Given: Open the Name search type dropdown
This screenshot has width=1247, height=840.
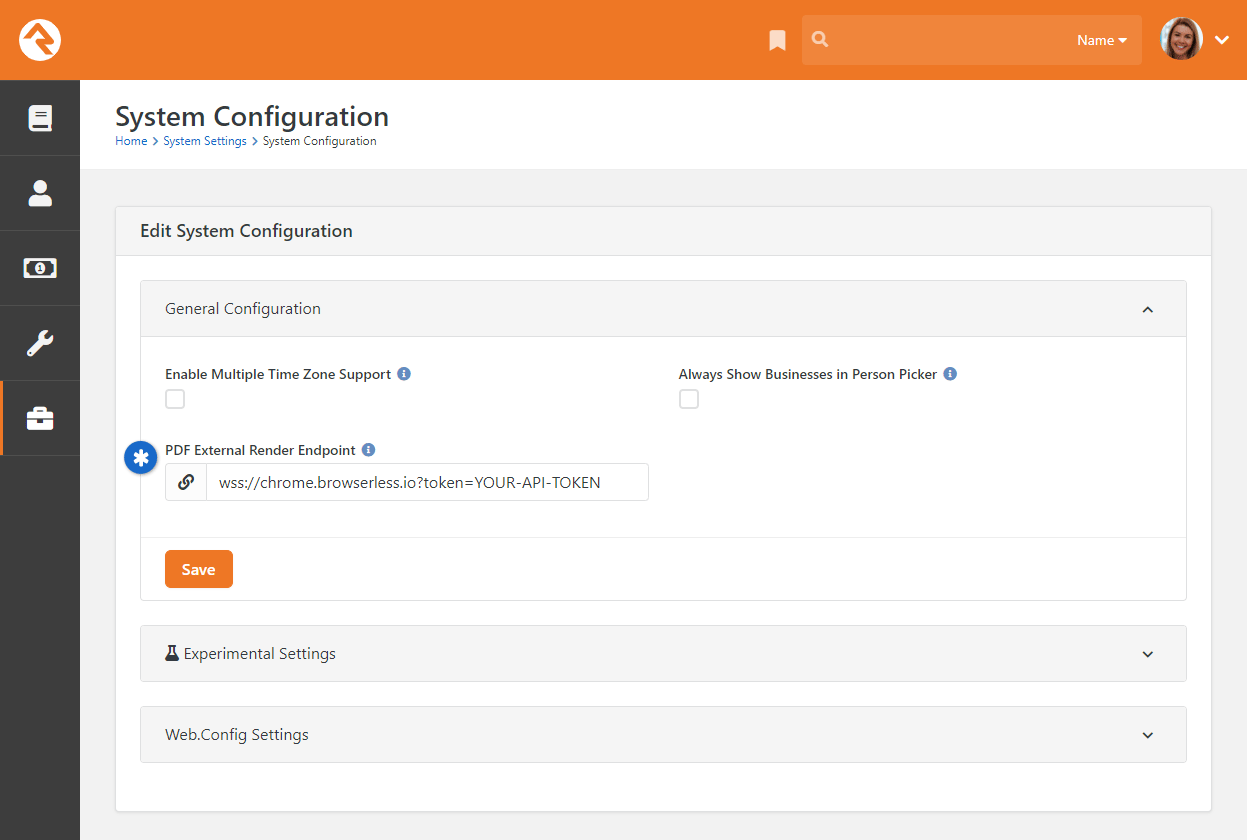Looking at the screenshot, I should click(x=1102, y=40).
